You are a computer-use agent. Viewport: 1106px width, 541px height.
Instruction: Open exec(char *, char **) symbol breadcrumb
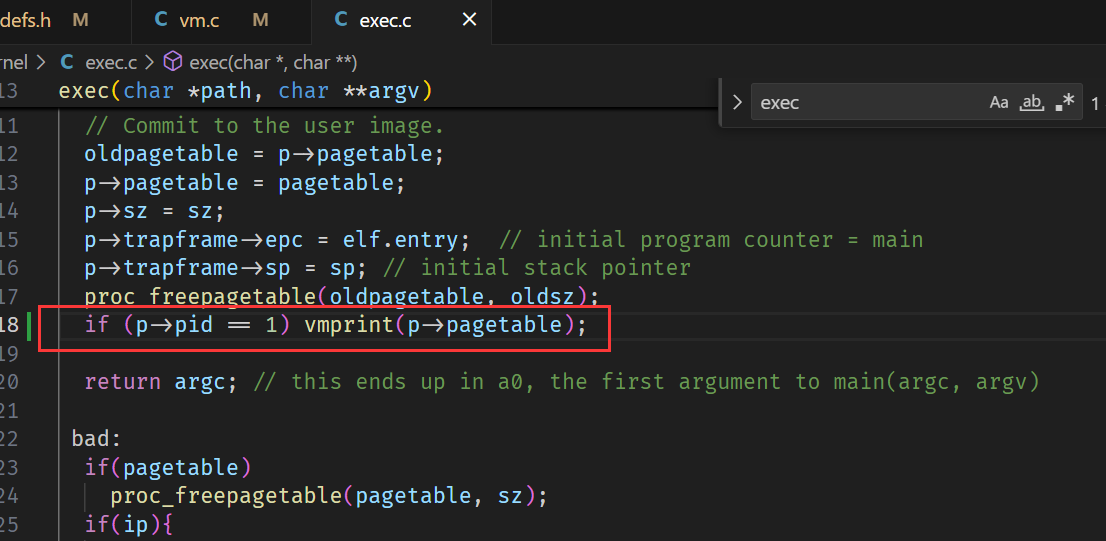[273, 62]
